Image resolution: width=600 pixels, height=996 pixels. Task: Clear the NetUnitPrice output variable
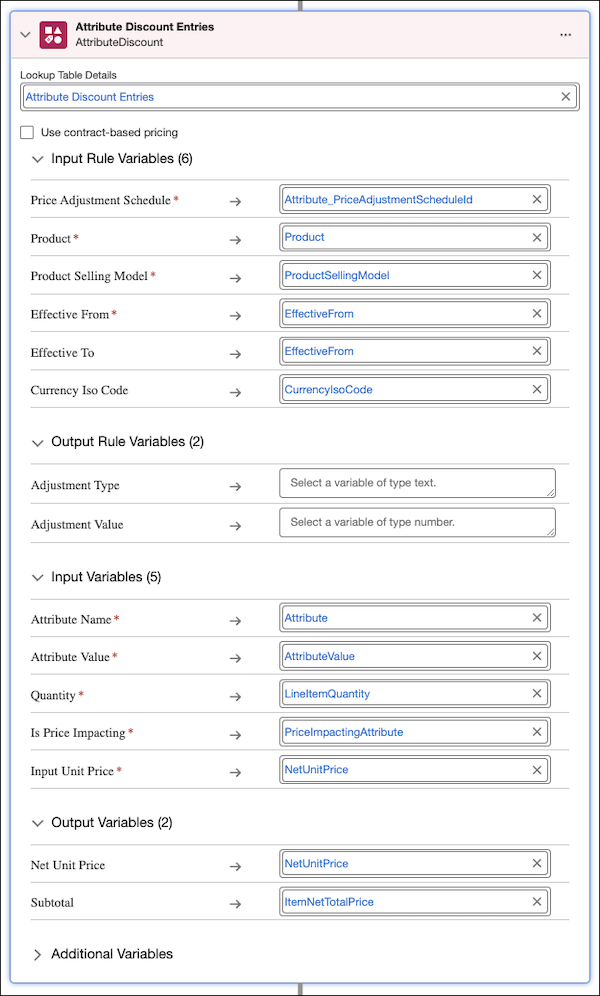pyautogui.click(x=537, y=863)
